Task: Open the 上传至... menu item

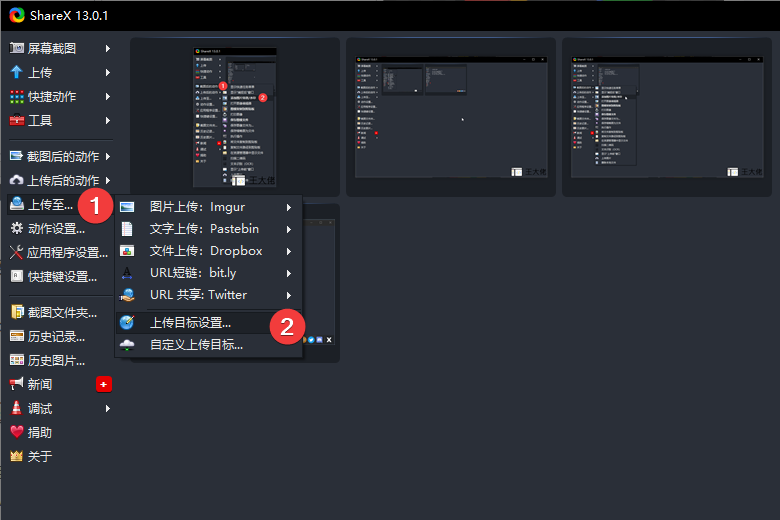Action: point(60,204)
